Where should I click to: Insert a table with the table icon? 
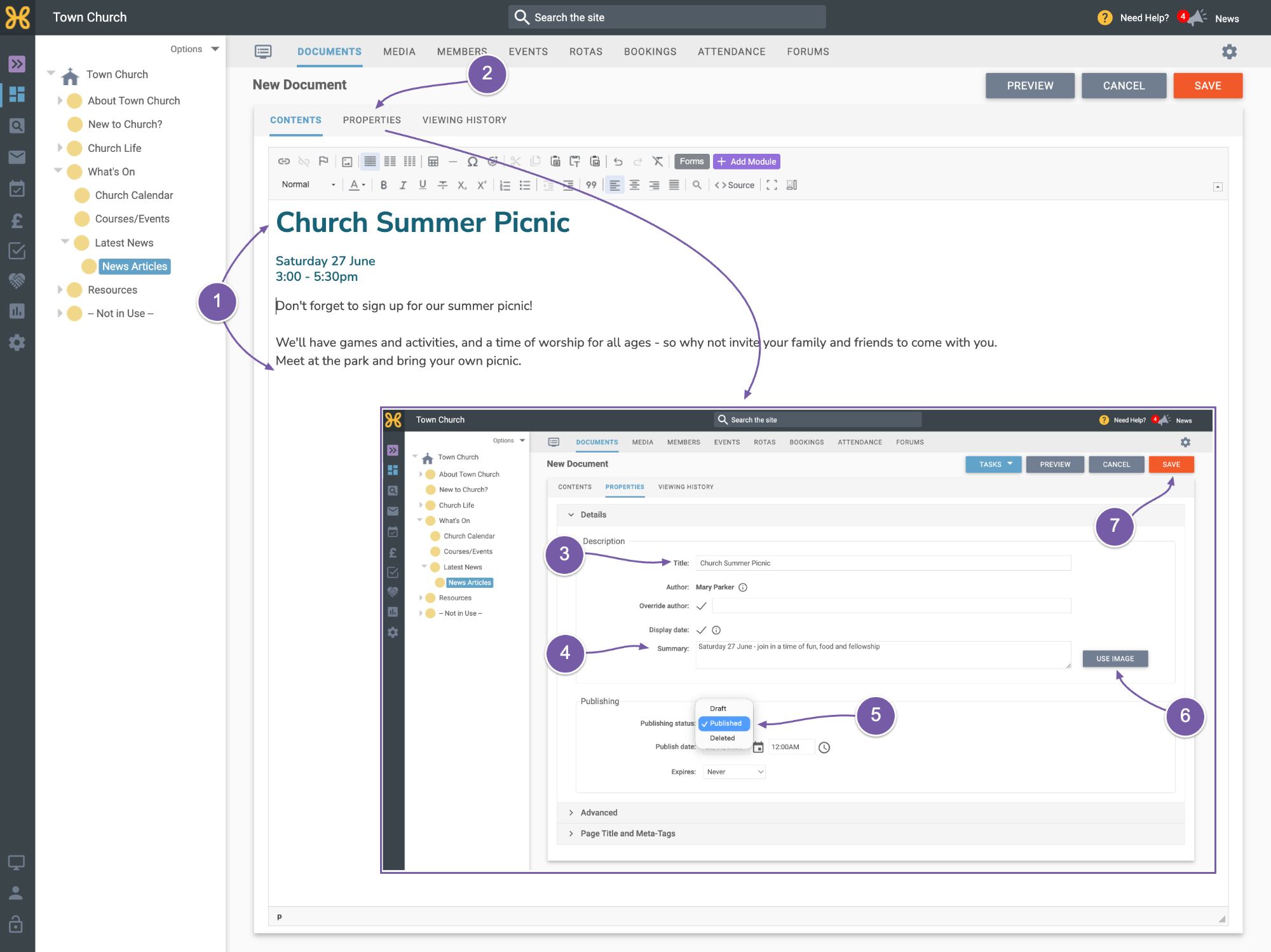(x=433, y=161)
